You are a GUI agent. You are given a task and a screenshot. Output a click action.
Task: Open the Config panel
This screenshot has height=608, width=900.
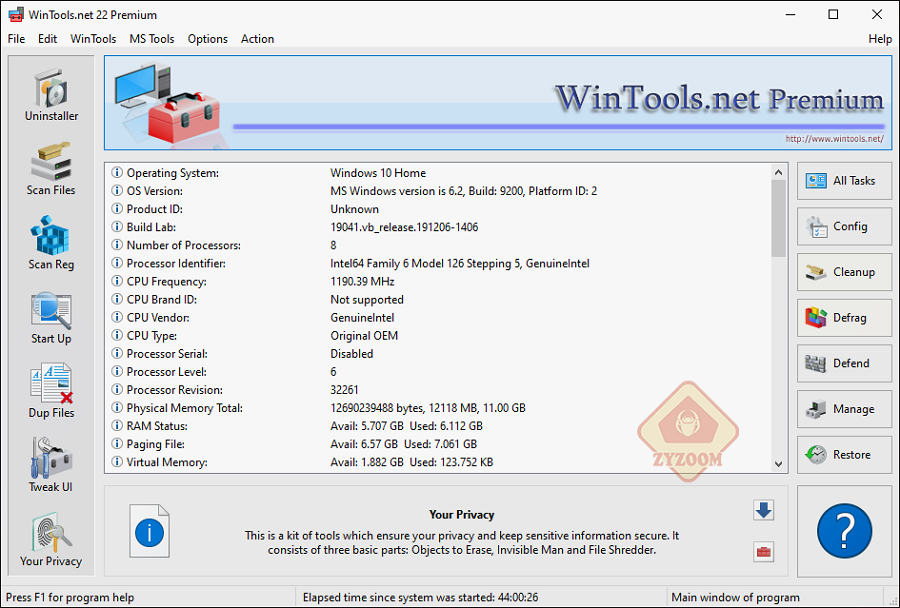point(844,227)
